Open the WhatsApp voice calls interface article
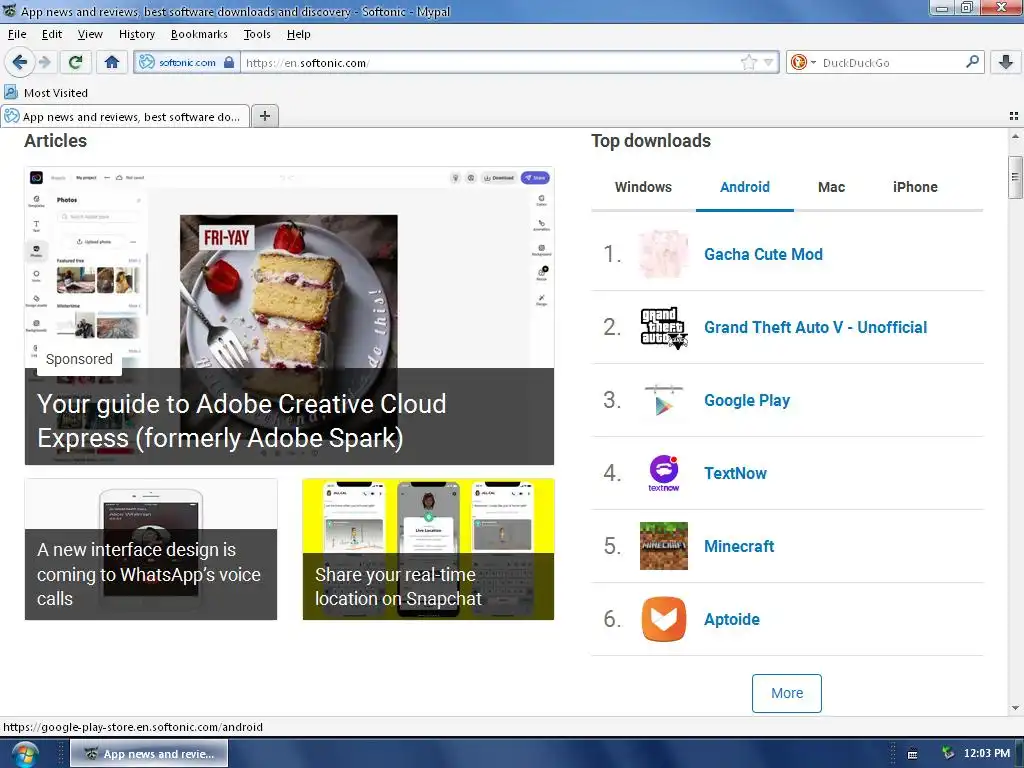 pos(151,549)
